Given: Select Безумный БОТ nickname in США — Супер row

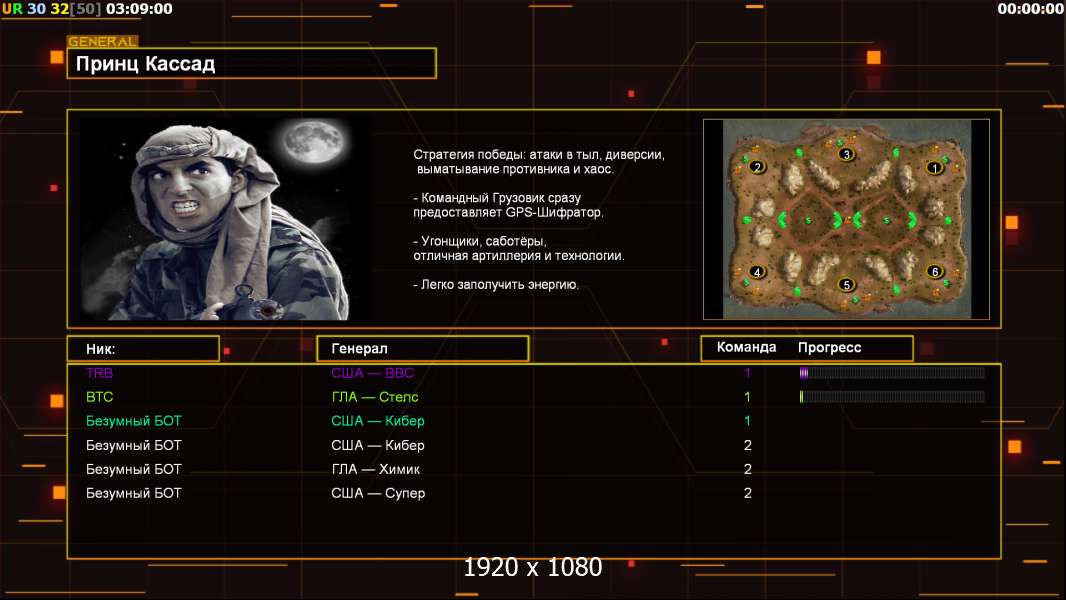Looking at the screenshot, I should [x=133, y=493].
